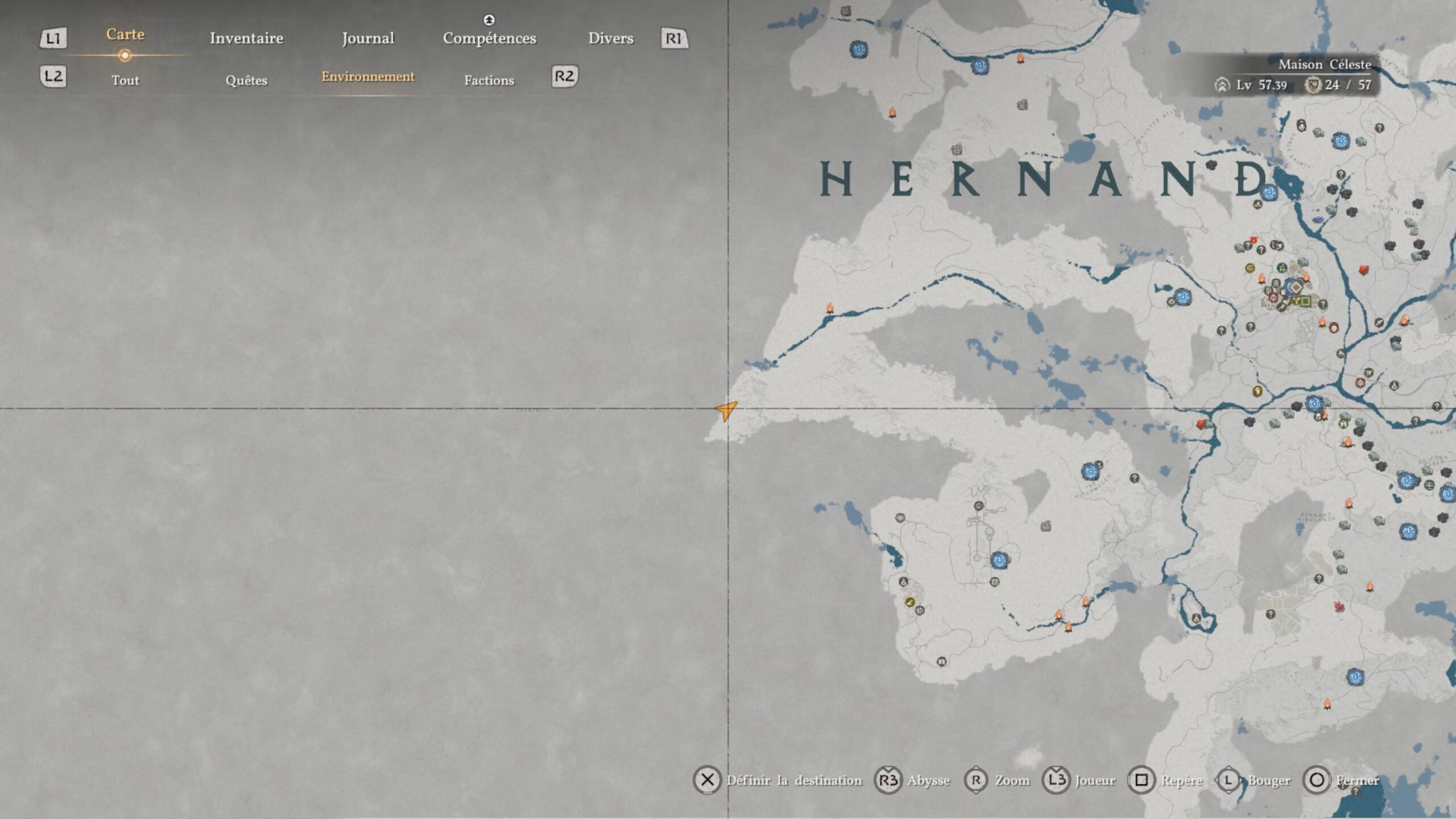Image resolution: width=1456 pixels, height=819 pixels.
Task: Click the red maple leaf map marker
Action: (1339, 606)
